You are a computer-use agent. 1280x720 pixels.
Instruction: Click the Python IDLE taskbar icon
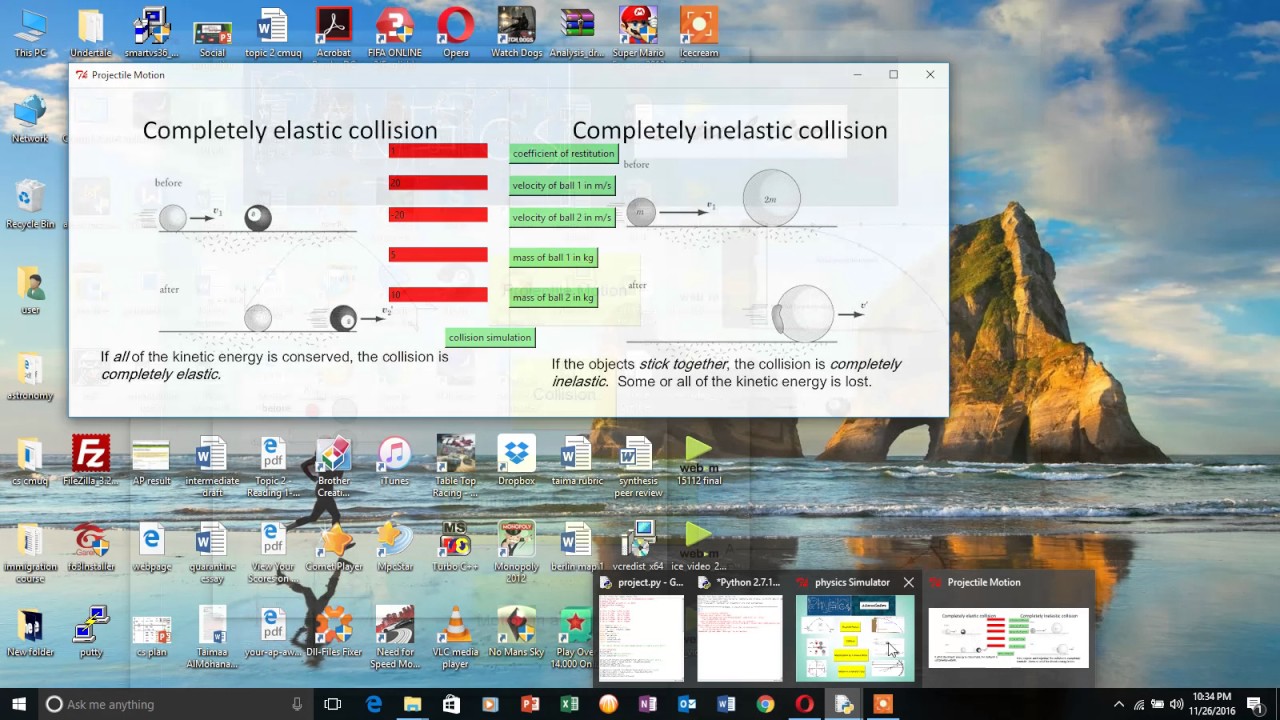[x=844, y=704]
